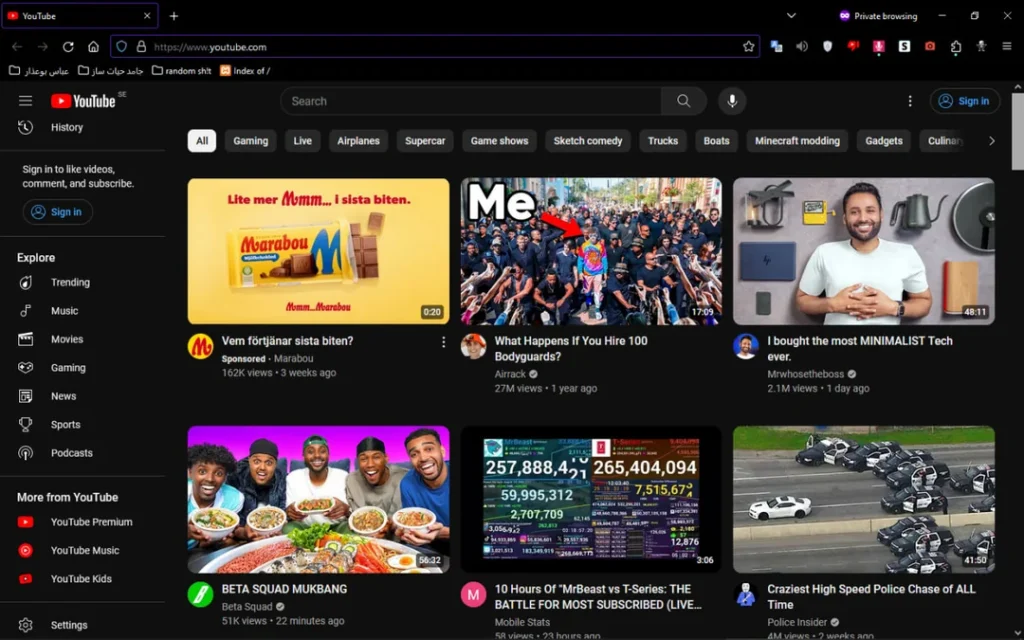Click the tracking protection shield in URL bar

pos(121,47)
